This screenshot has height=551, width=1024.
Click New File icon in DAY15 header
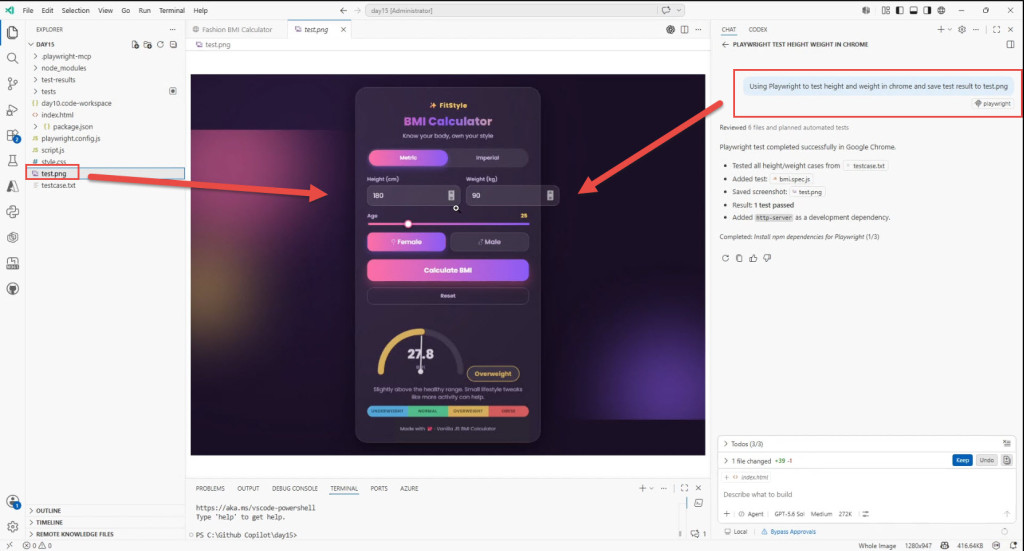point(135,44)
